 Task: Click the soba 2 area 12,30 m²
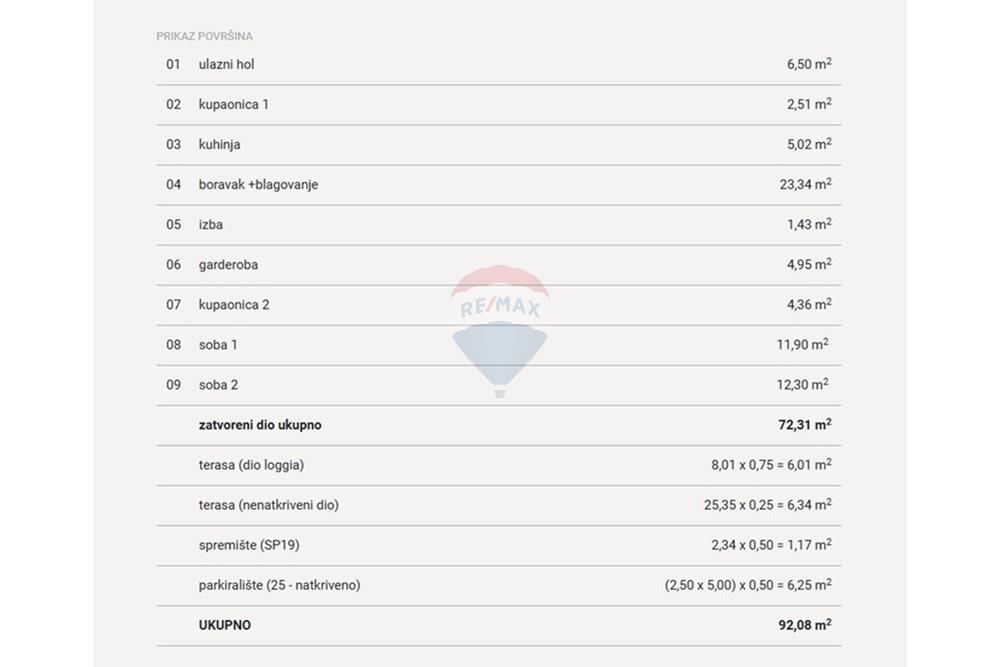802,385
